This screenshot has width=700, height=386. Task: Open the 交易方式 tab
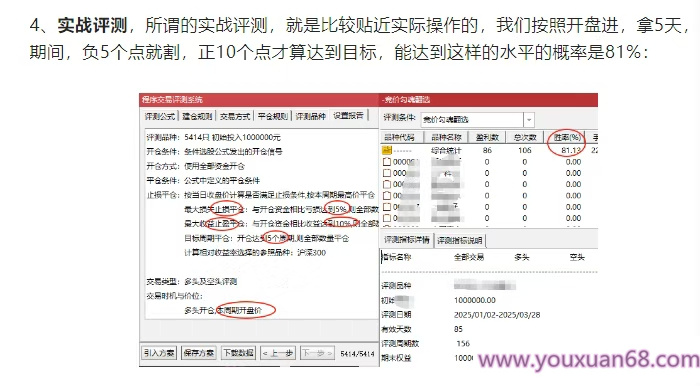pos(235,116)
